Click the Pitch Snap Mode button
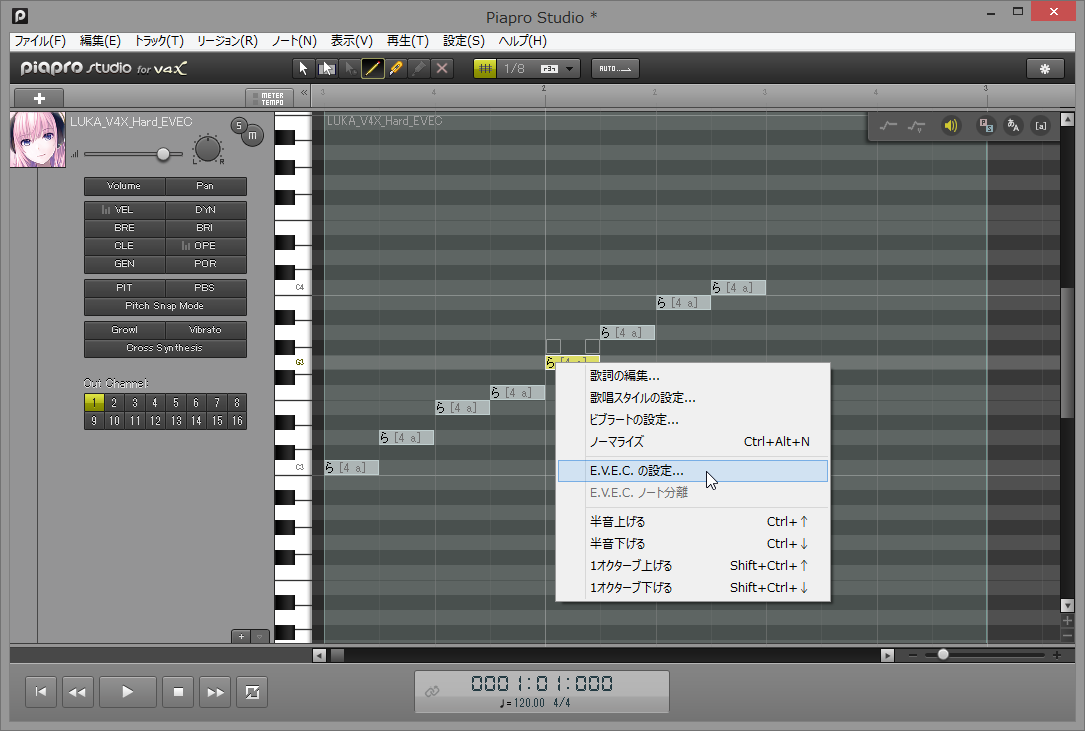The width and height of the screenshot is (1085, 731). click(165, 306)
